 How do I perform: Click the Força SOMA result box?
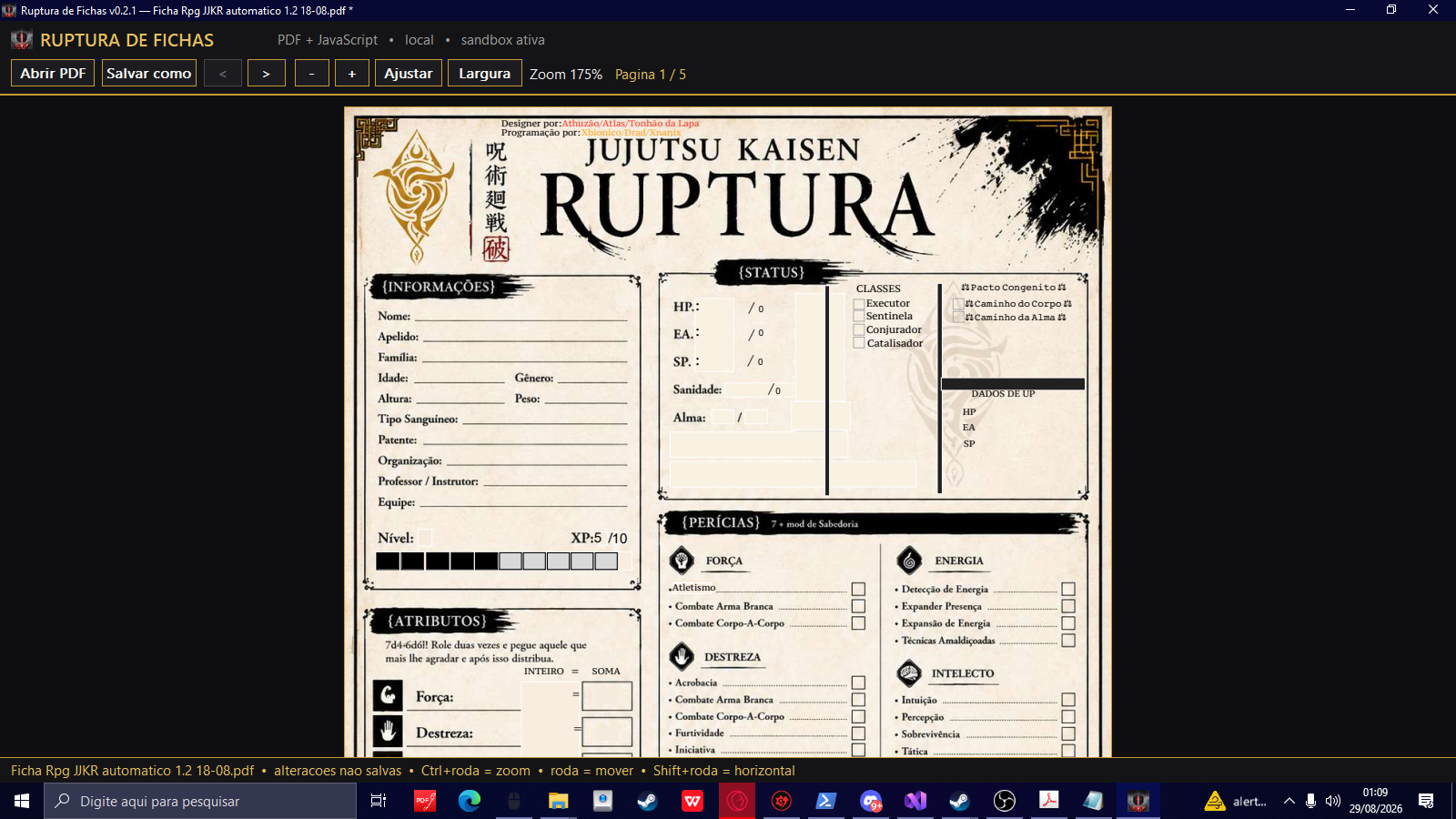click(x=607, y=696)
